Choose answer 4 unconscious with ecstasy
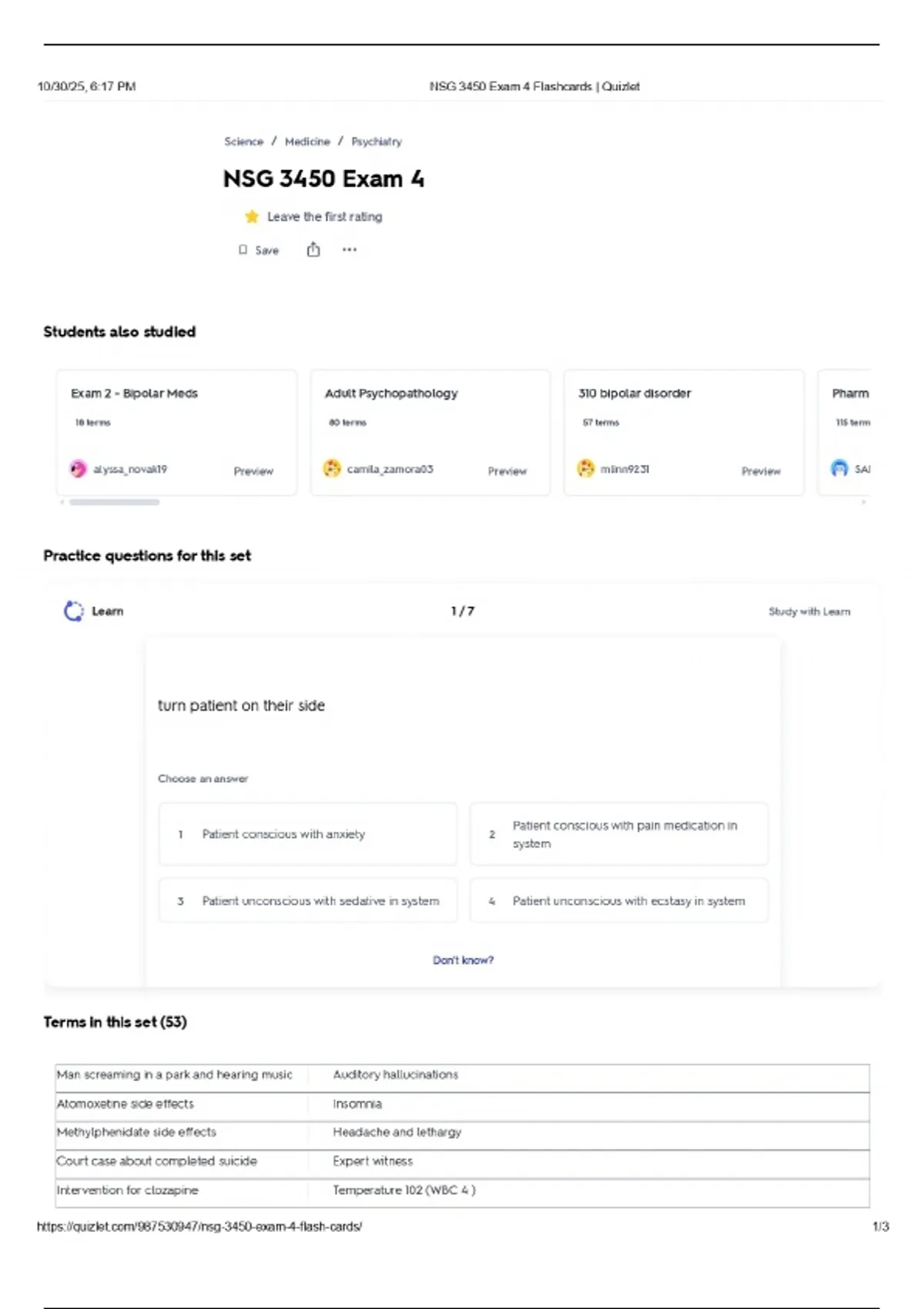This screenshot has width=924, height=1309. (619, 901)
